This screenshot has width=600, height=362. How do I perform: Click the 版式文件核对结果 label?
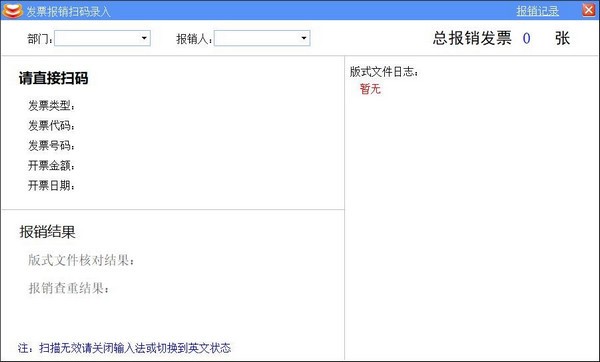(x=81, y=260)
